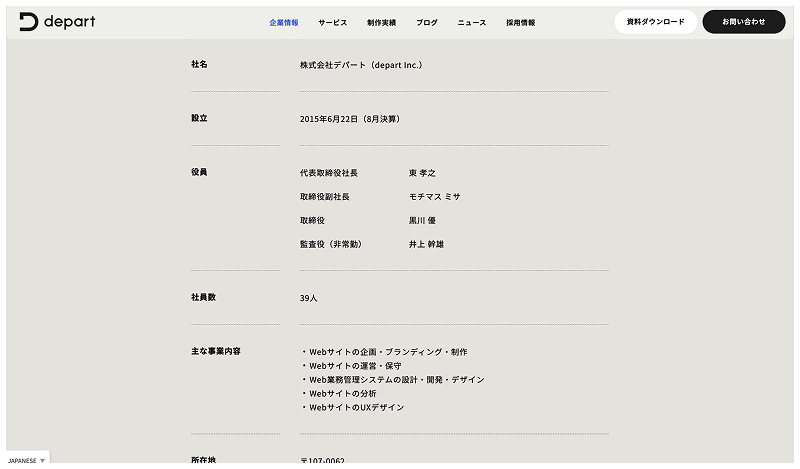Select the 社名 label
The width and height of the screenshot is (800, 469).
[x=199, y=64]
